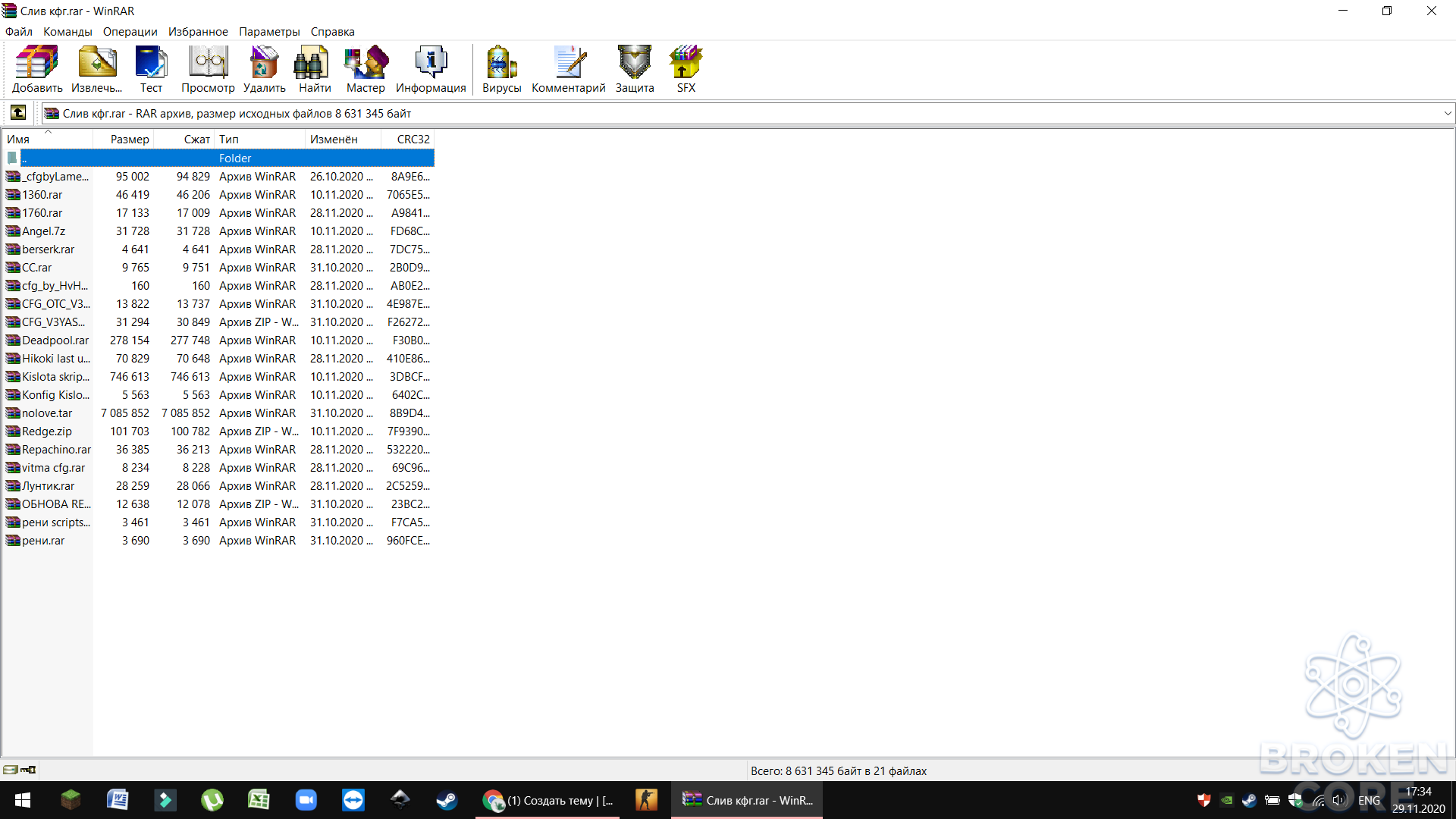
Task: Click the archive path address field
Action: pos(747,113)
